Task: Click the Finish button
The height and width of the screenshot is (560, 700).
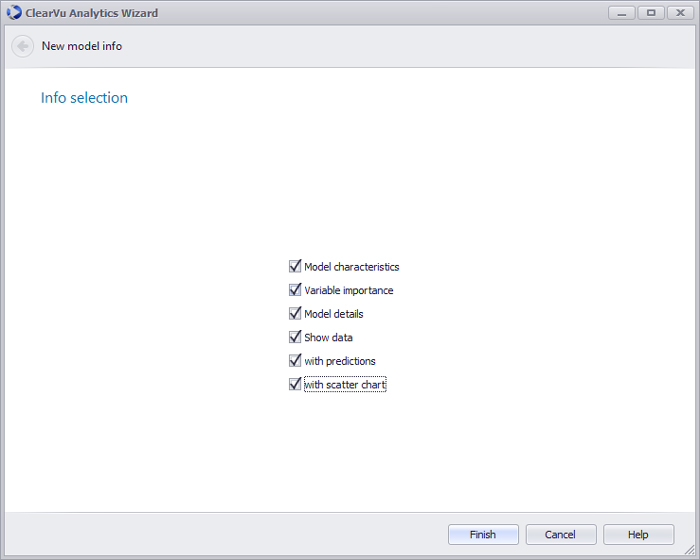Action: tap(483, 535)
